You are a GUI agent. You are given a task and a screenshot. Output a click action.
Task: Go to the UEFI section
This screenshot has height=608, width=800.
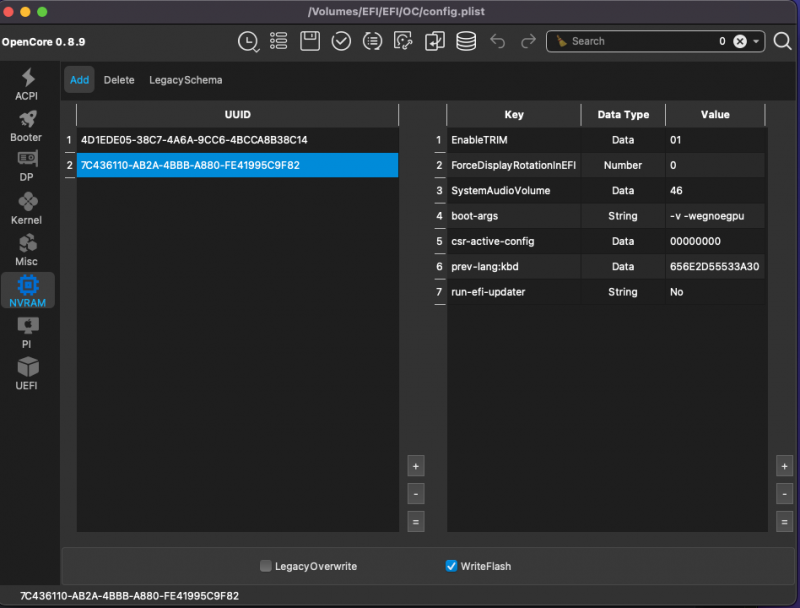[x=27, y=373]
